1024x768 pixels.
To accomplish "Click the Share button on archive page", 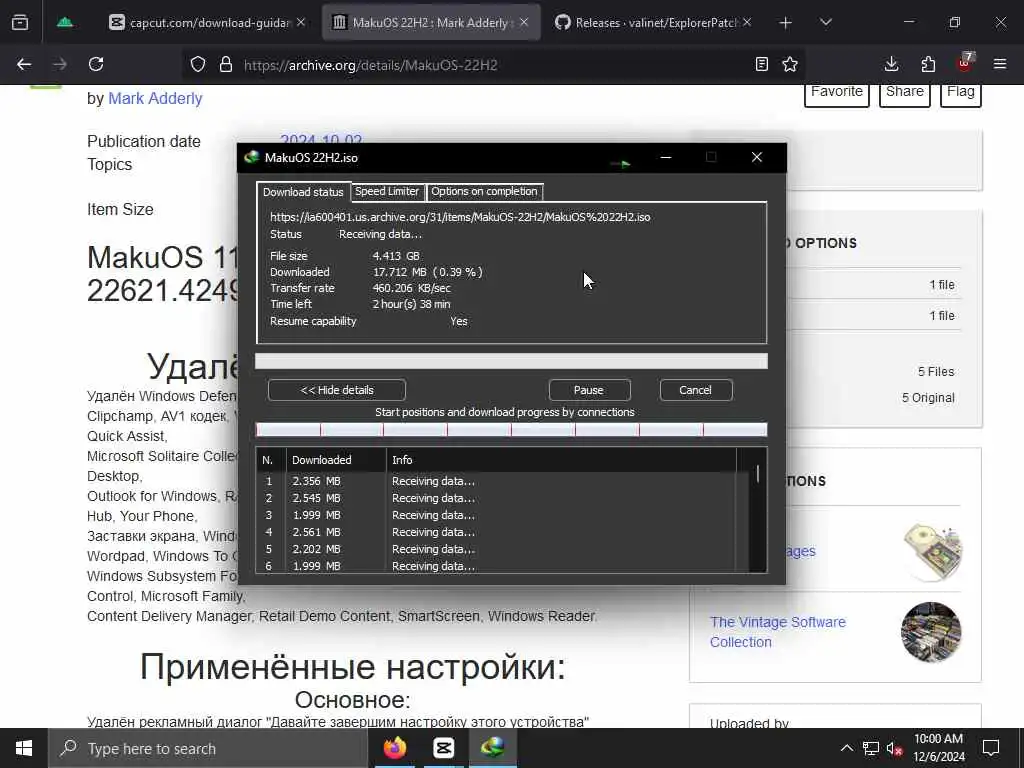I will tap(904, 95).
